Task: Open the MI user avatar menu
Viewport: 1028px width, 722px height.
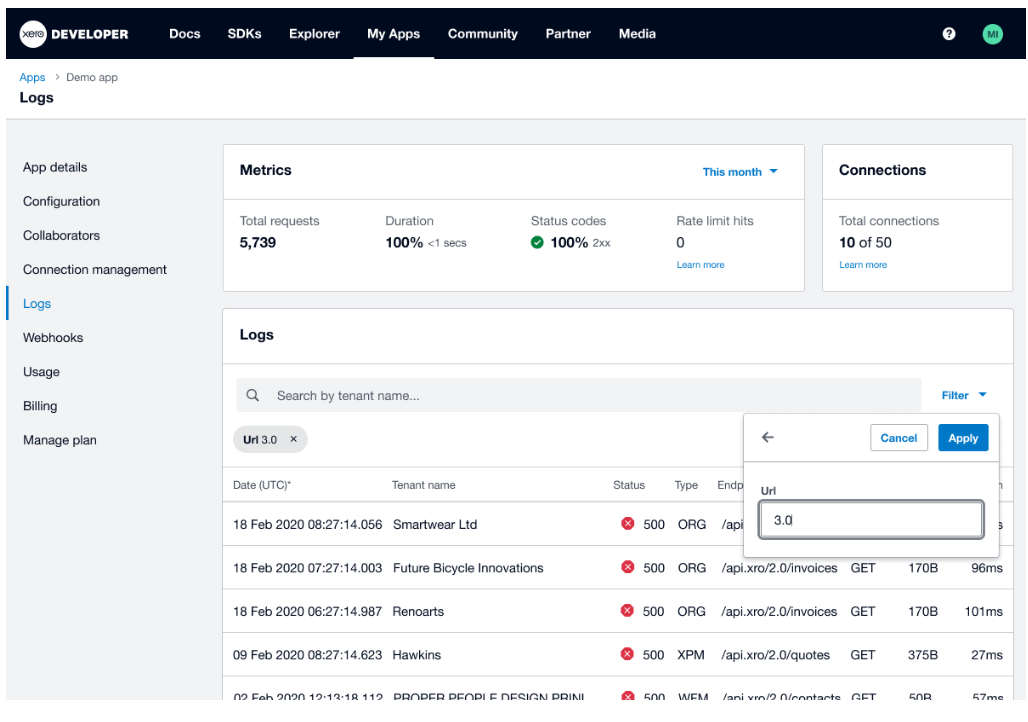Action: (993, 34)
